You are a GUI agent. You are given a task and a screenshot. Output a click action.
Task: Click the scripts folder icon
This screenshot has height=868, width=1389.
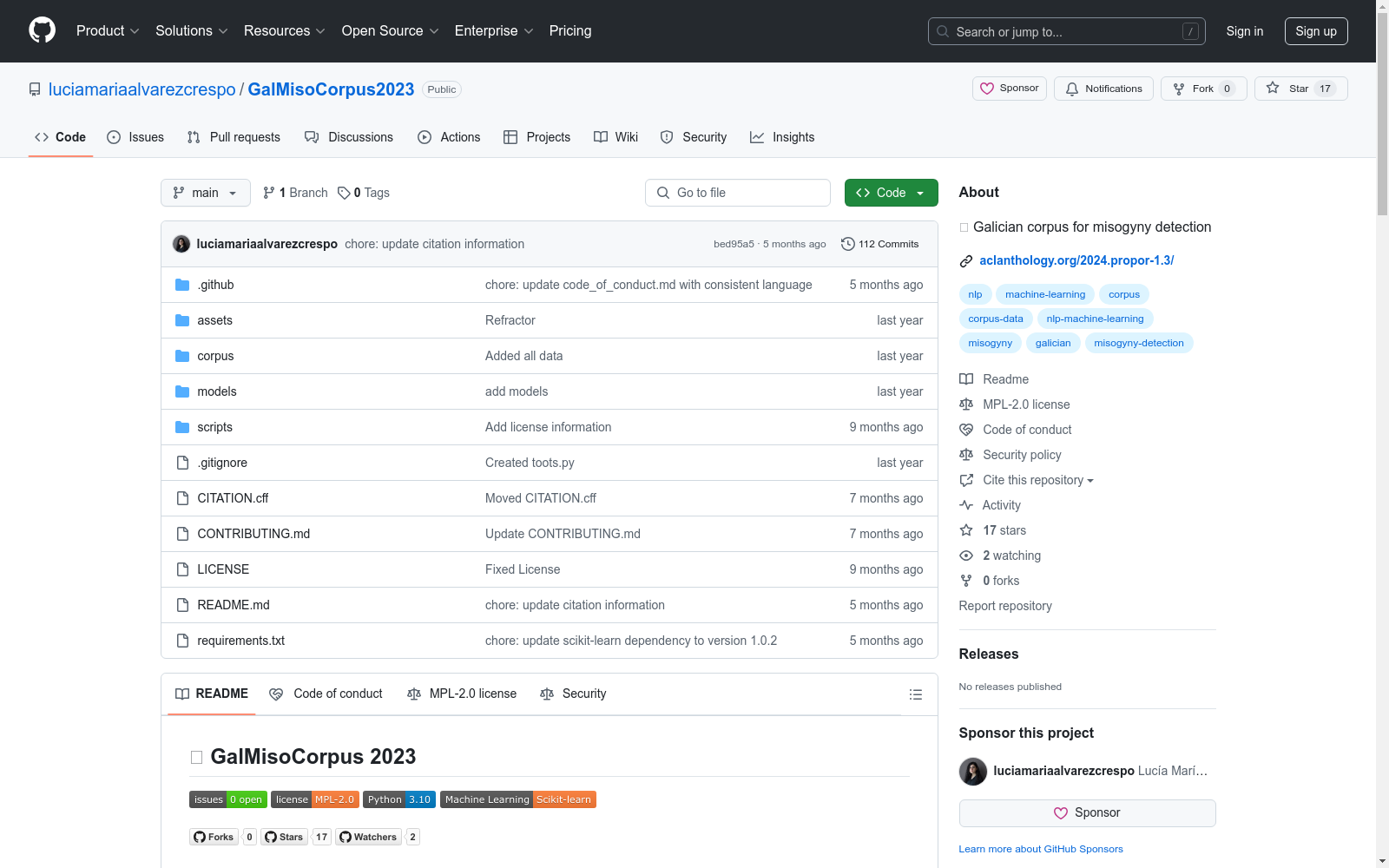[x=182, y=427]
